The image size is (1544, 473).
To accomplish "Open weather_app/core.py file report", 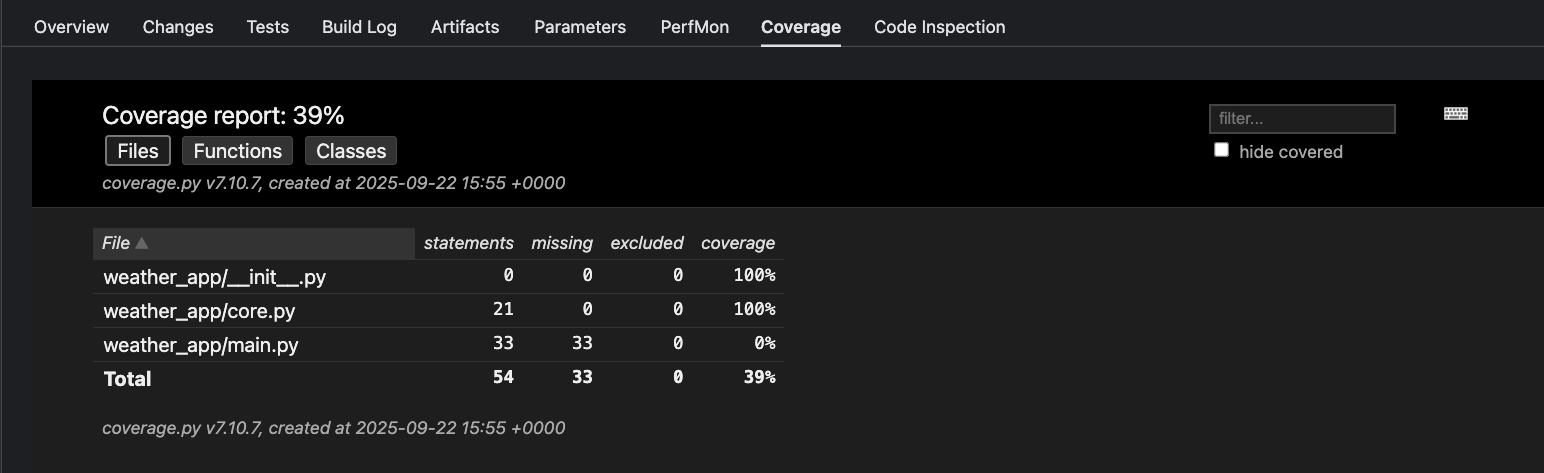I will (199, 311).
